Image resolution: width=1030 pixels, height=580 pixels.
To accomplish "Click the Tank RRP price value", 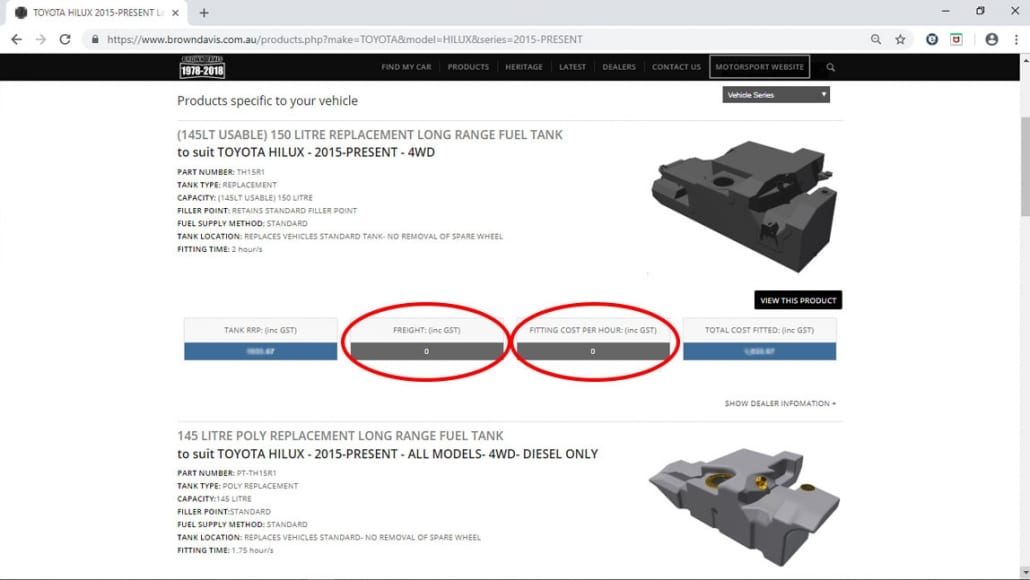I will coord(261,351).
